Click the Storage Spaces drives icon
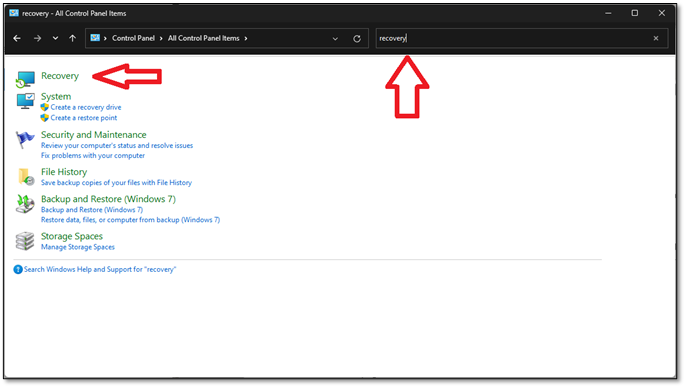Viewport: 686px width, 388px height. click(25, 241)
